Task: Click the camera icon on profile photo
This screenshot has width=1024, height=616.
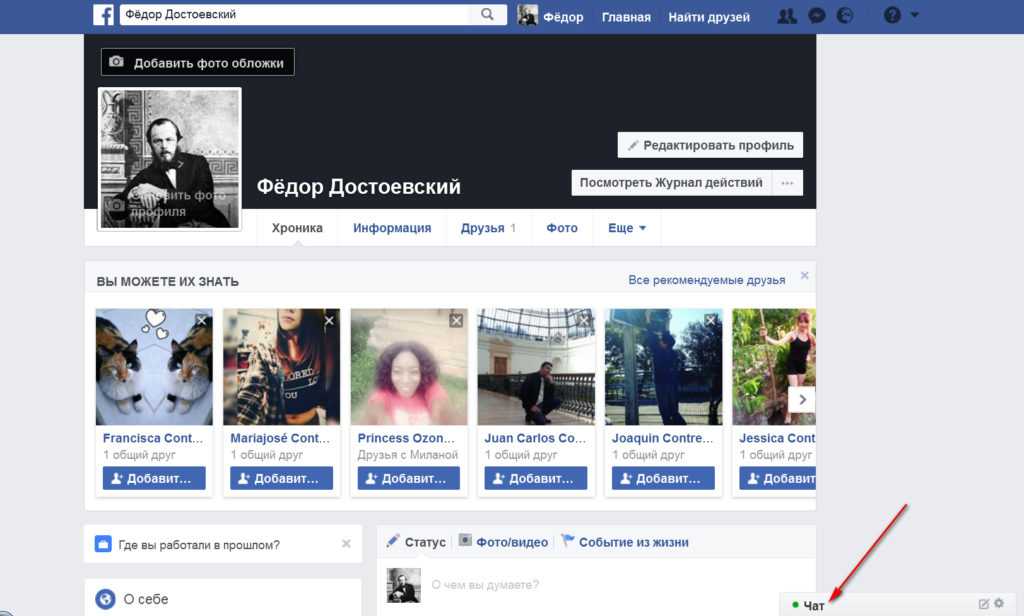Action: tap(116, 205)
